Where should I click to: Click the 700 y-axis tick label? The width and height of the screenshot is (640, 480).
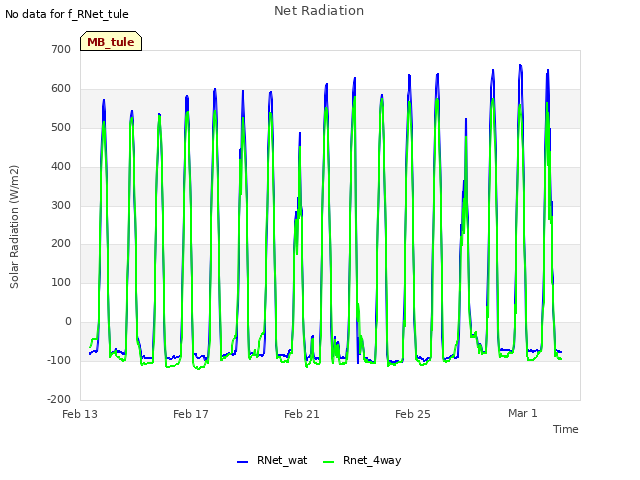pyautogui.click(x=61, y=49)
